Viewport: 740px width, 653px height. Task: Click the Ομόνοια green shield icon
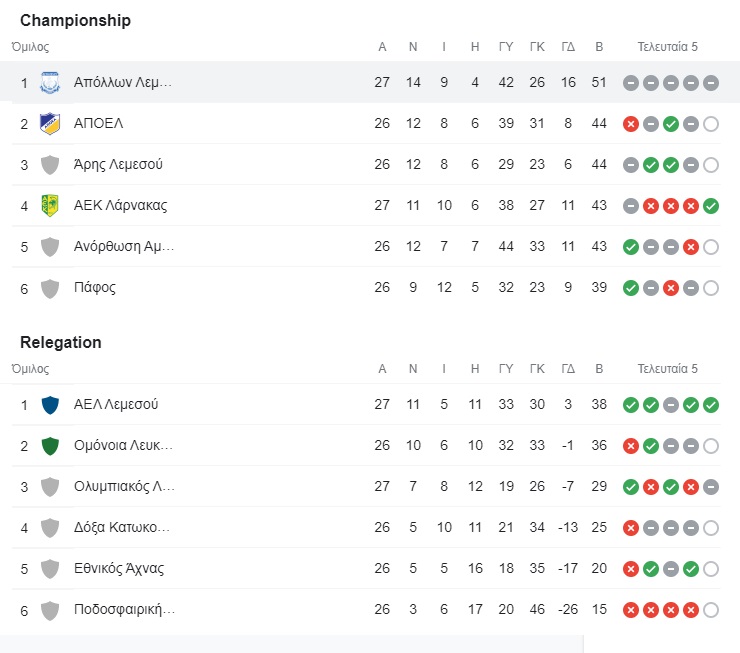pyautogui.click(x=50, y=446)
